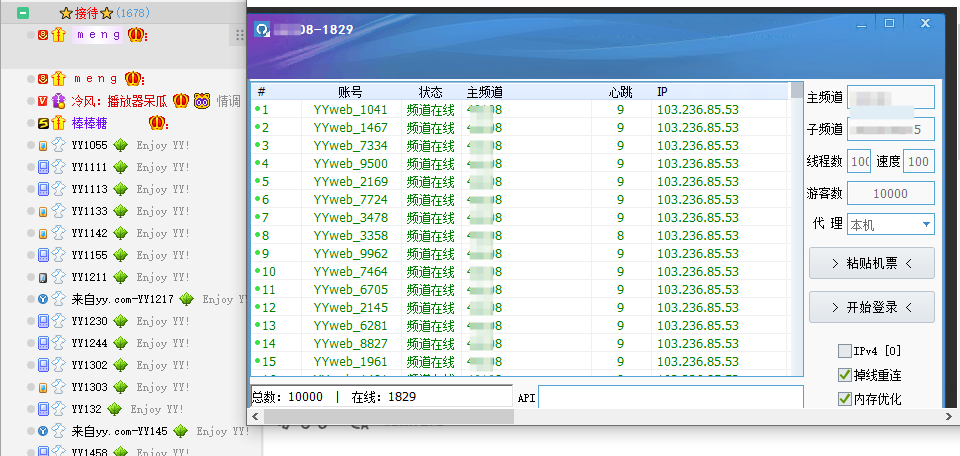Click the 总数: 10000 | 在线: 1829 status text
This screenshot has width=960, height=456.
tap(334, 397)
